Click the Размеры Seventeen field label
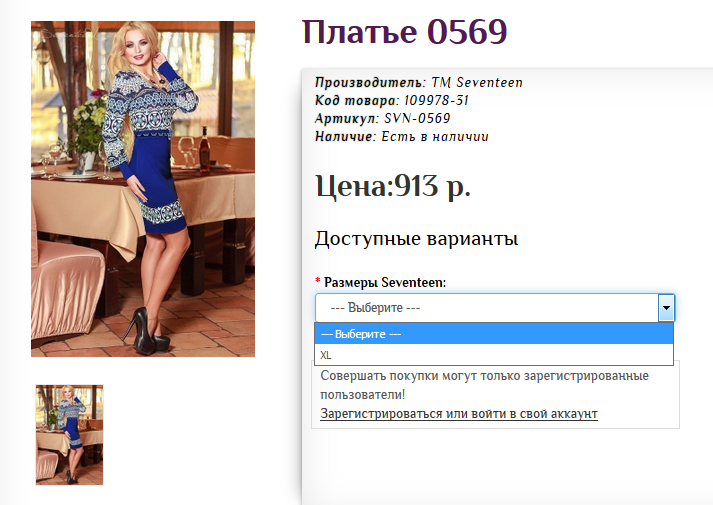This screenshot has width=713, height=505. point(385,283)
